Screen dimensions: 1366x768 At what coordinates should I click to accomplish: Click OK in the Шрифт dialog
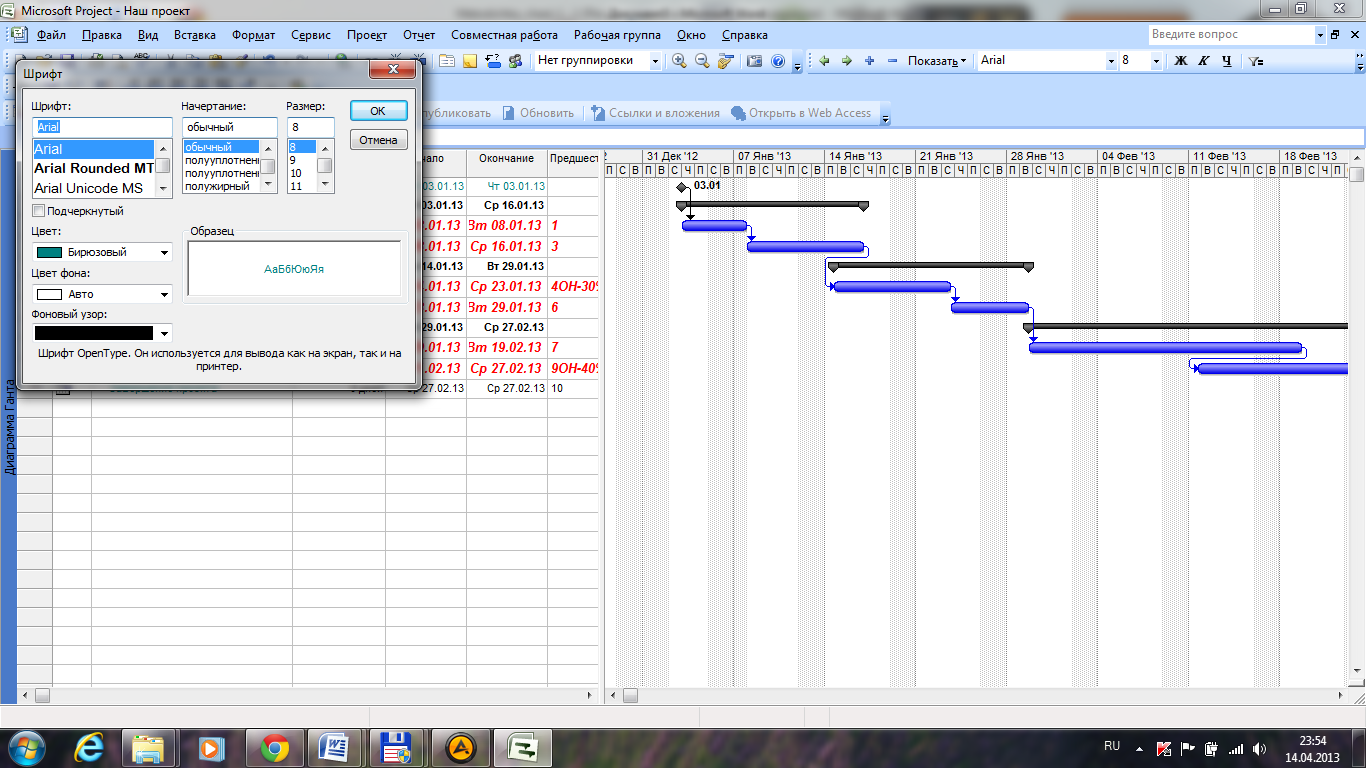click(x=378, y=111)
